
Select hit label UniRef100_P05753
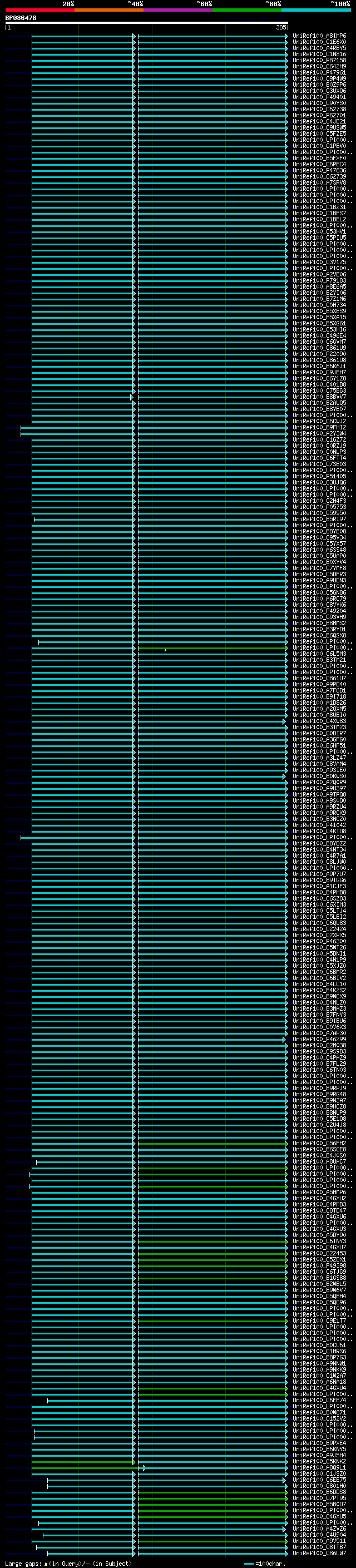point(319,507)
